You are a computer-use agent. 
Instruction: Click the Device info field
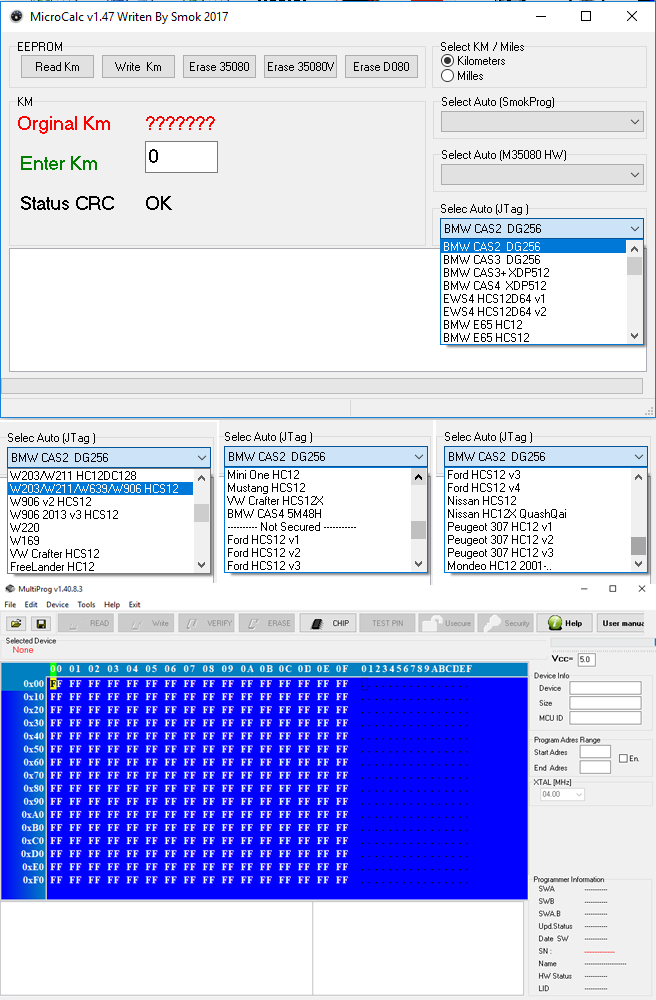pyautogui.click(x=605, y=688)
